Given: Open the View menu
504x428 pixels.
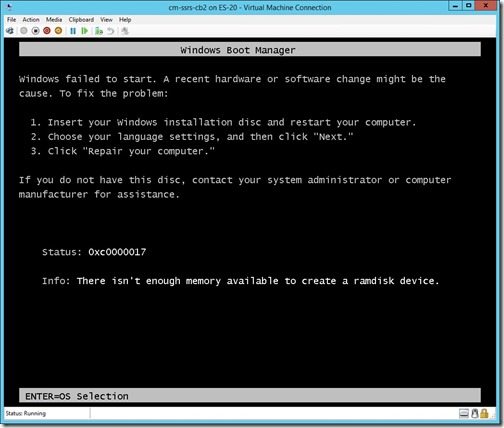Looking at the screenshot, I should (106, 20).
